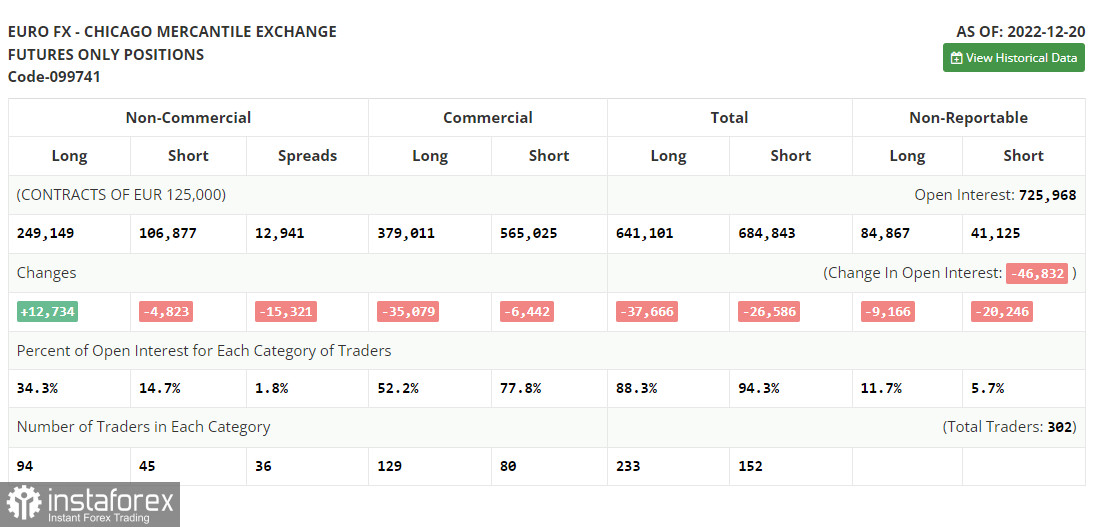Click the red -20,246 change badge
This screenshot has height=527, width=1094.
(x=1002, y=312)
